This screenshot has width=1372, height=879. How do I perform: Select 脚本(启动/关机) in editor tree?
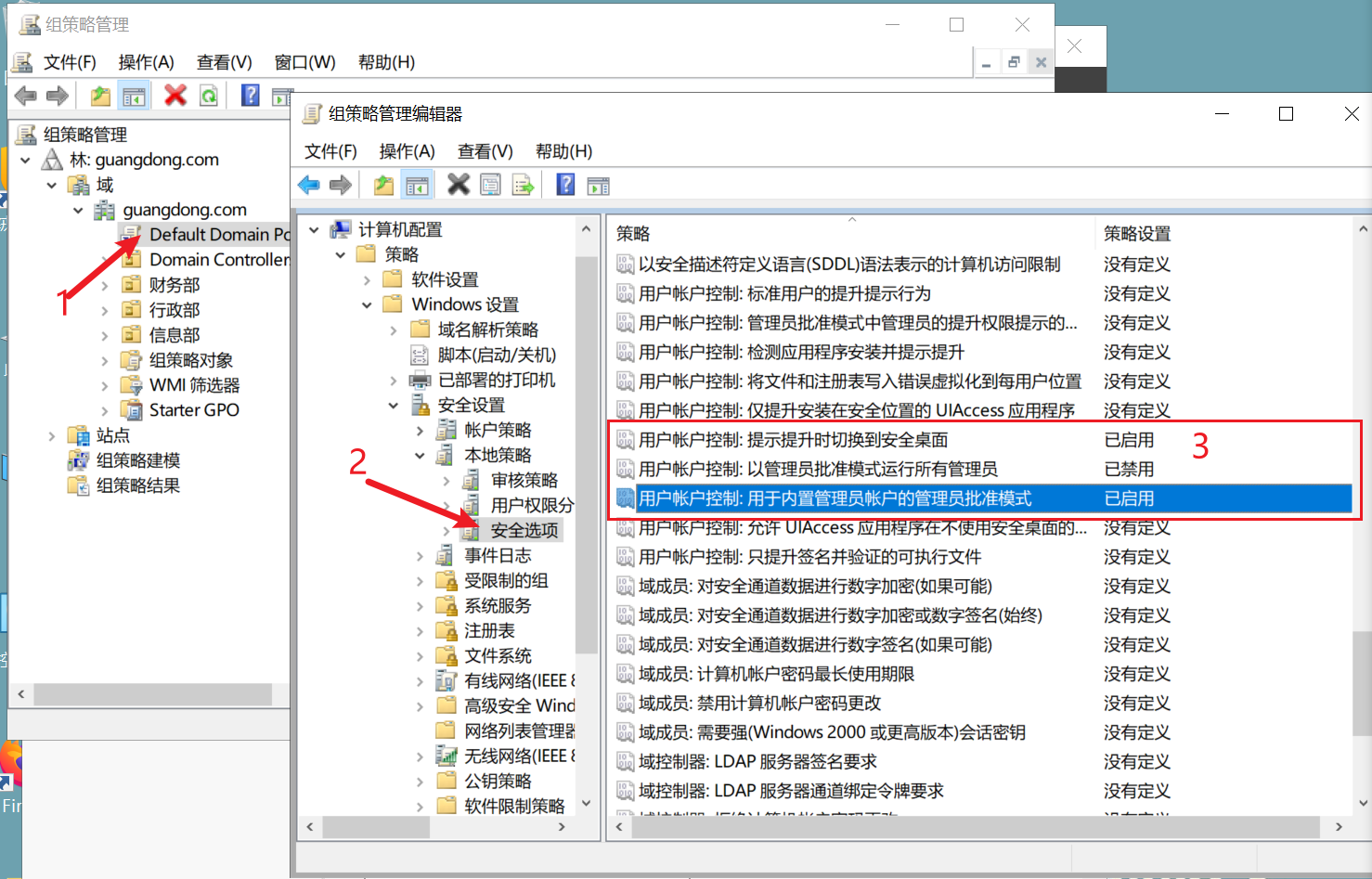click(x=497, y=355)
